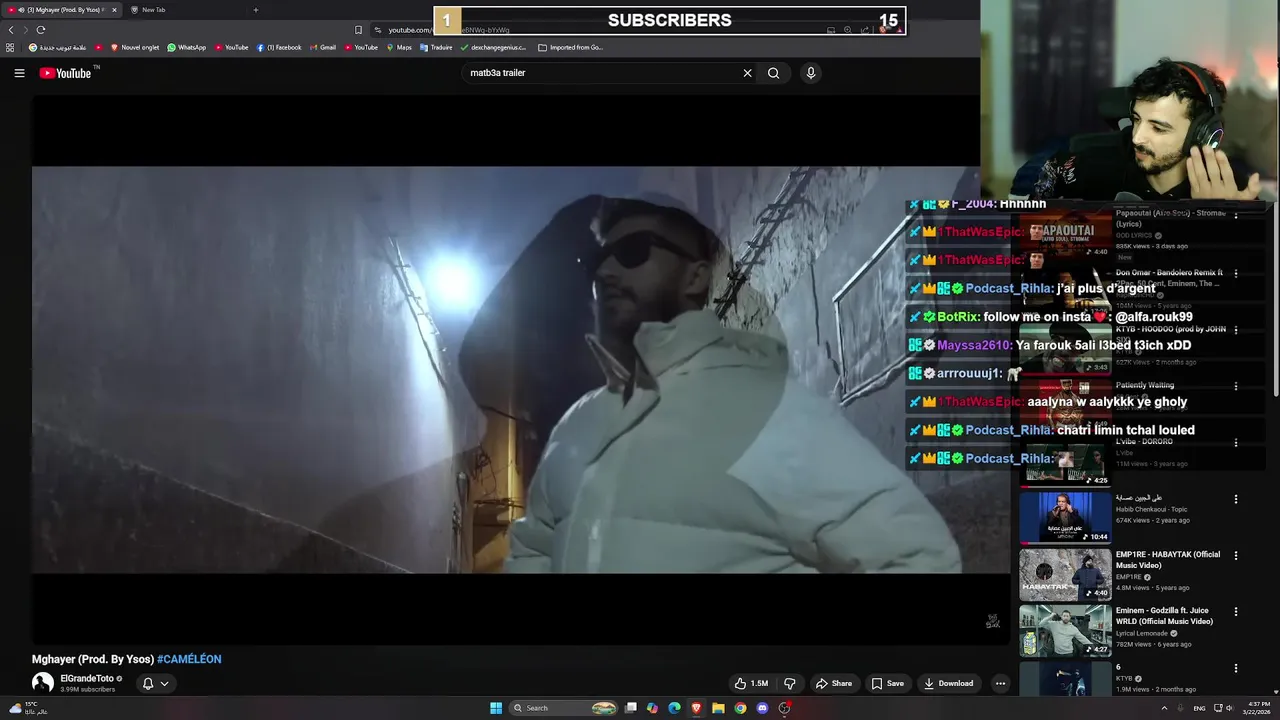Open options menu for EMP1RE HABAYTAK video
Image resolution: width=1280 pixels, height=720 pixels.
tap(1236, 555)
